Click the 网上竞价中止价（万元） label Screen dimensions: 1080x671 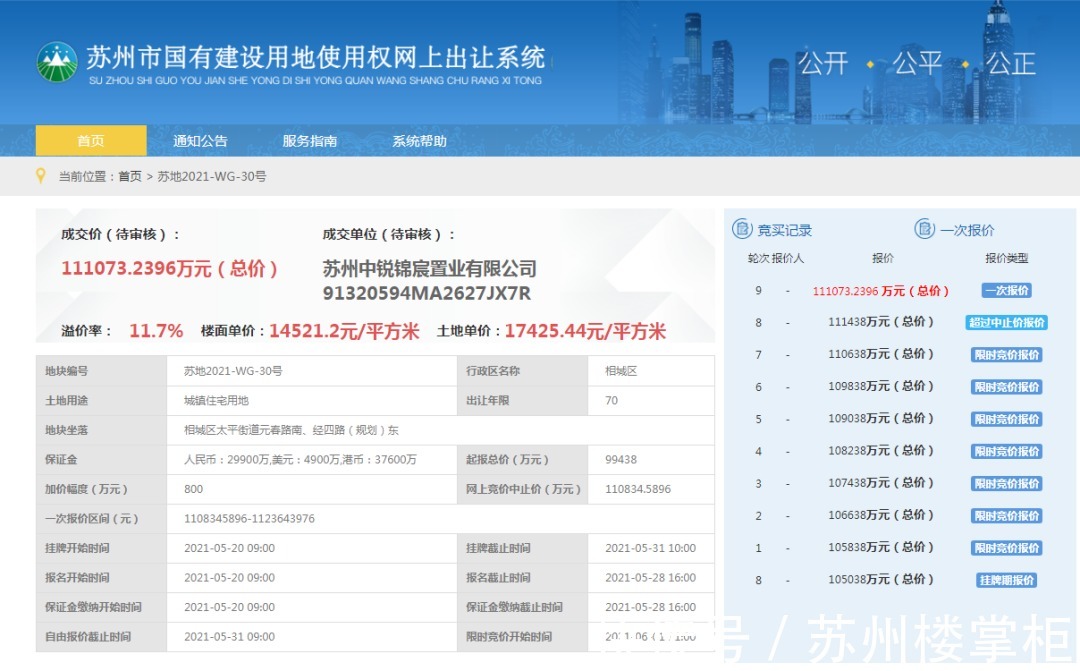tap(523, 489)
